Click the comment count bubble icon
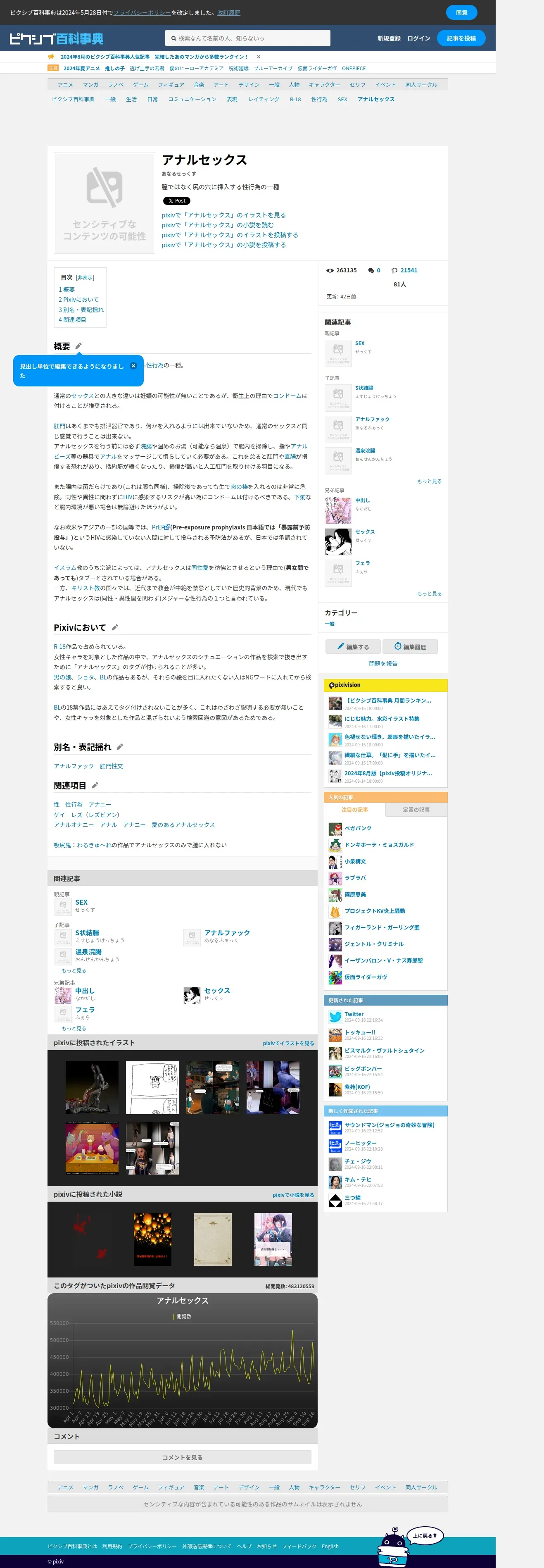The image size is (544, 1568). click(x=371, y=270)
